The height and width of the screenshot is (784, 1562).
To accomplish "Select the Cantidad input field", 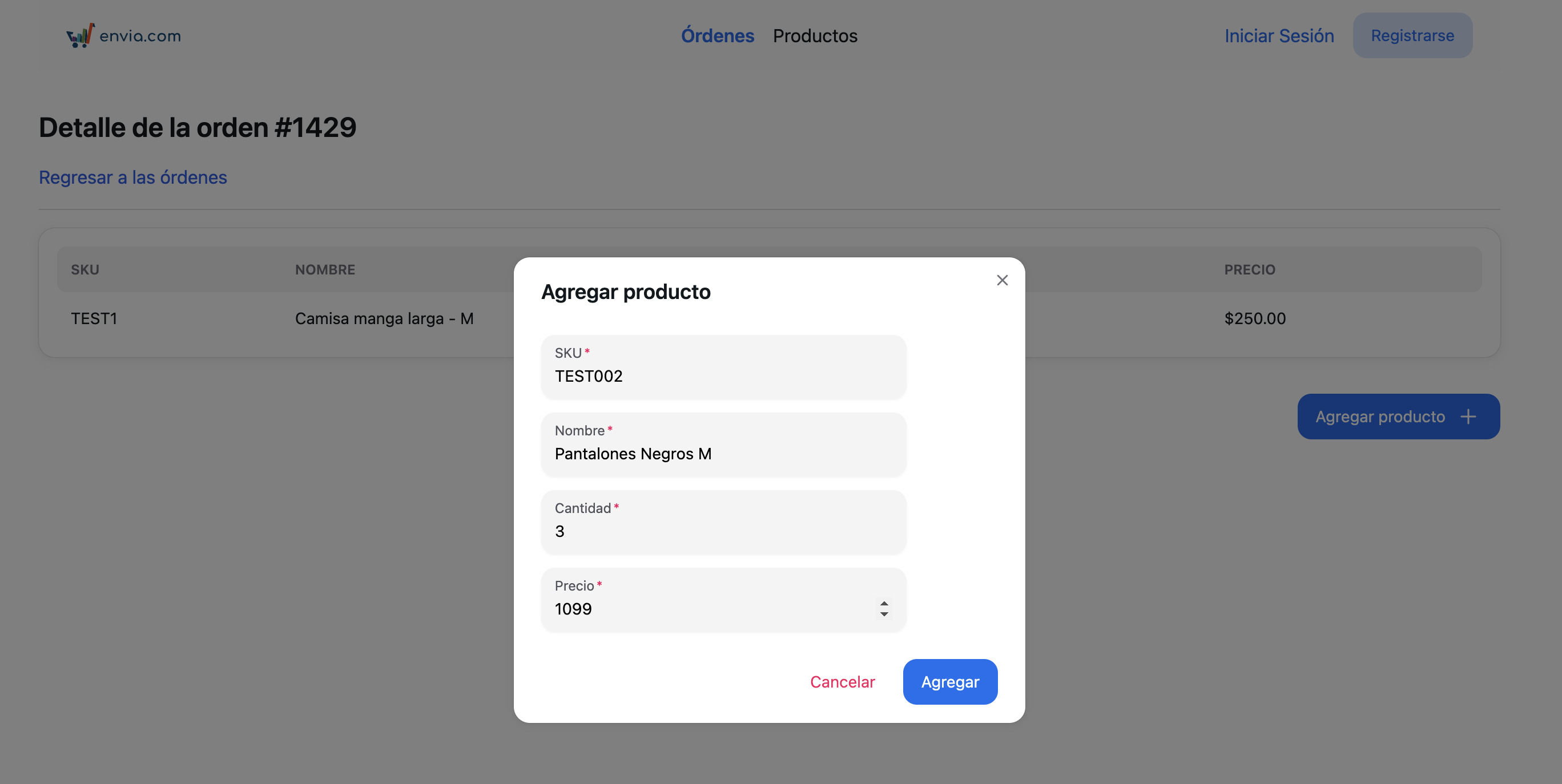I will tap(723, 531).
